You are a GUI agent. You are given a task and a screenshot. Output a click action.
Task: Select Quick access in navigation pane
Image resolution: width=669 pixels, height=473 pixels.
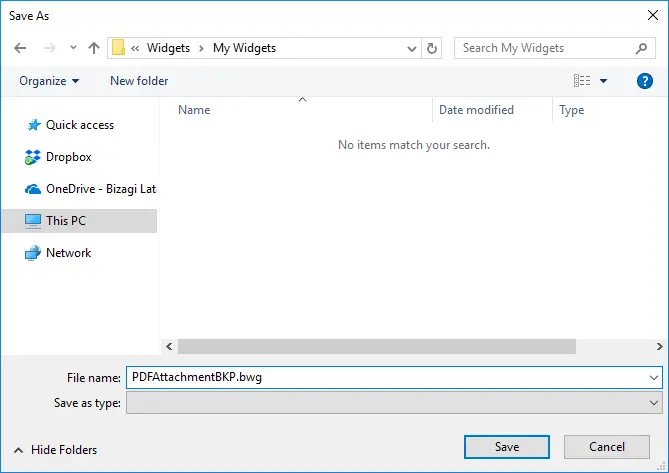click(x=80, y=125)
